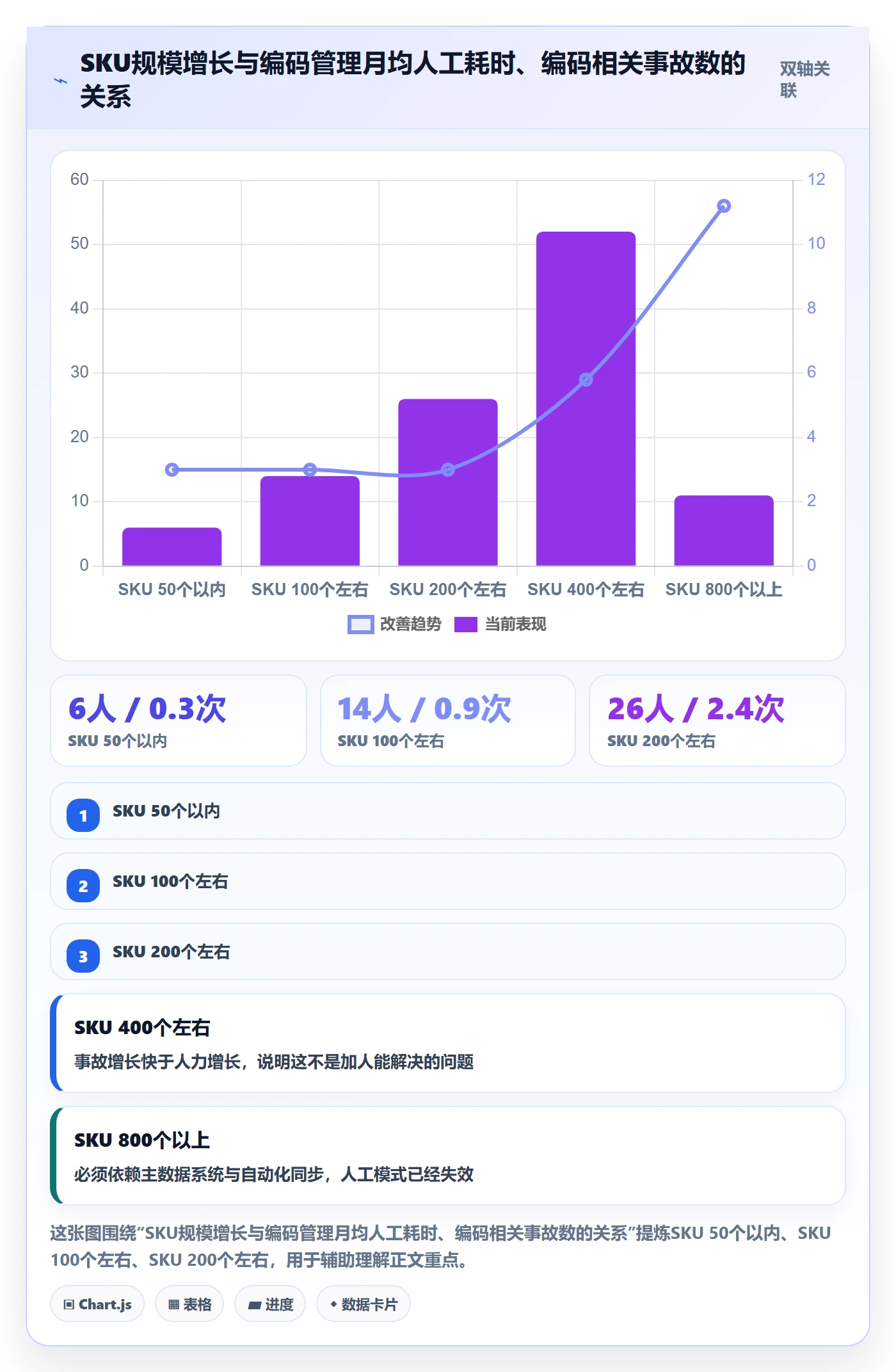Viewport: 896px width, 1372px height.
Task: Click the SKU 400个左右 purple bar
Action: coord(586,399)
